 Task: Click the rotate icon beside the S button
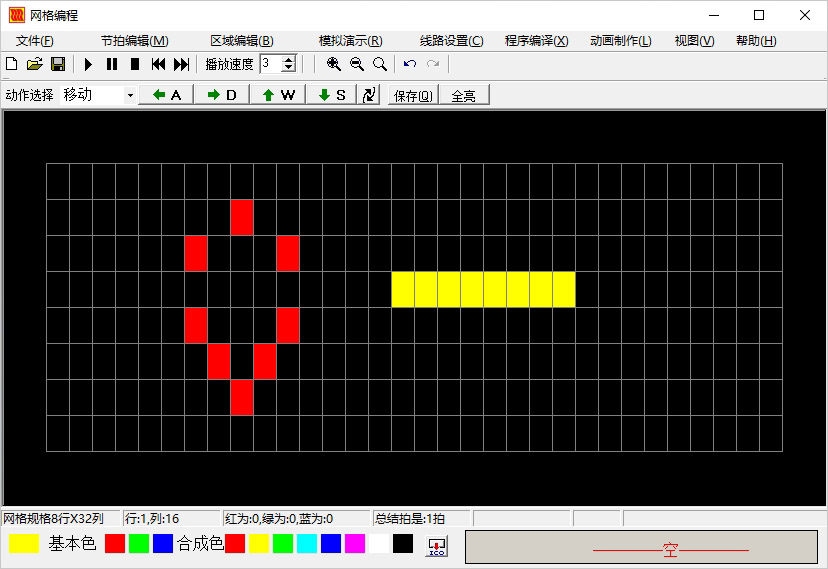point(369,95)
